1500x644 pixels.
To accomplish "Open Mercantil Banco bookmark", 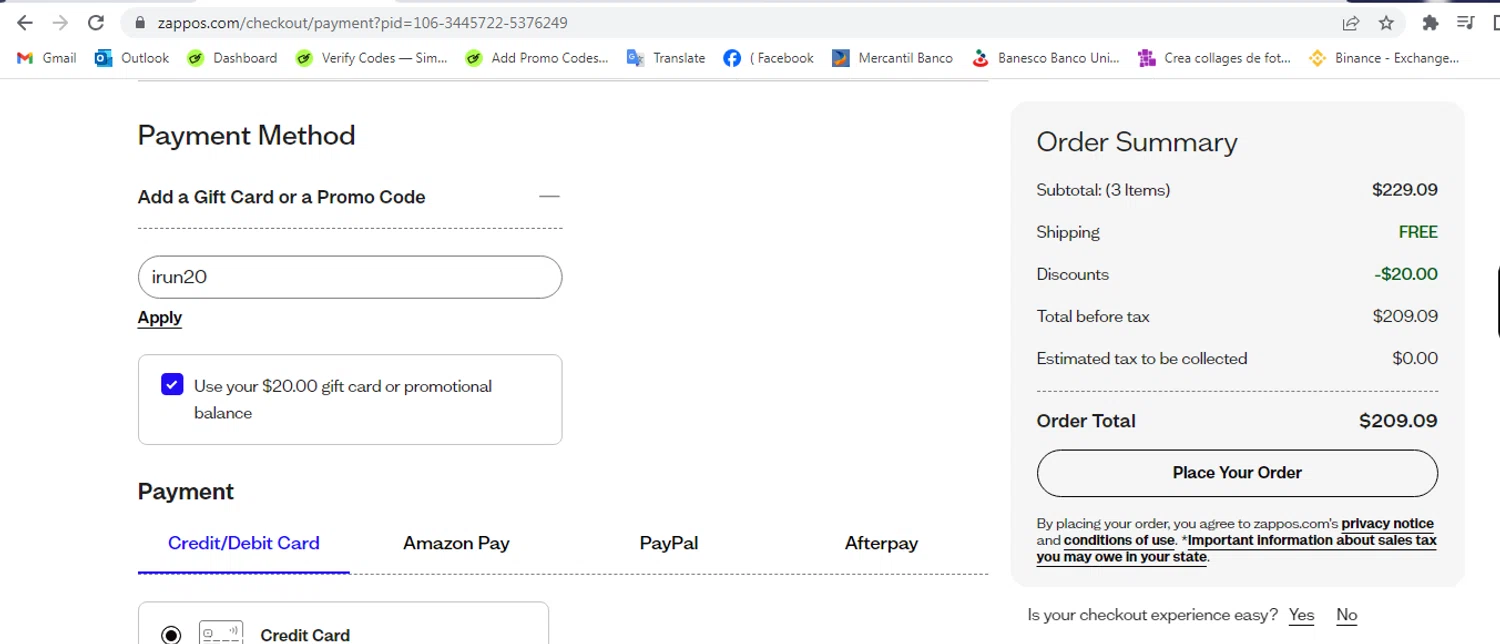I will click(892, 58).
